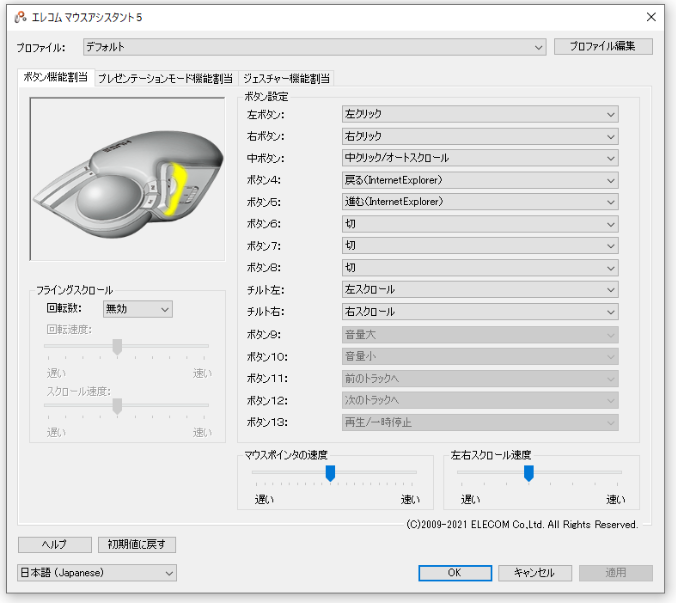The height and width of the screenshot is (603, 676).
Task: Click the 適用 button
Action: tap(616, 573)
